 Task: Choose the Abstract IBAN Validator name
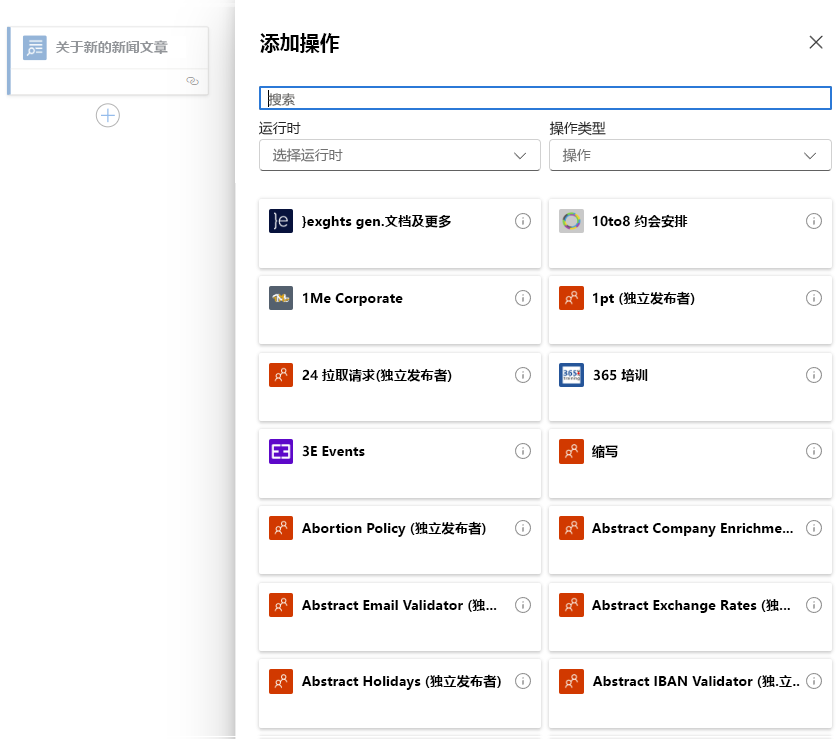point(696,682)
